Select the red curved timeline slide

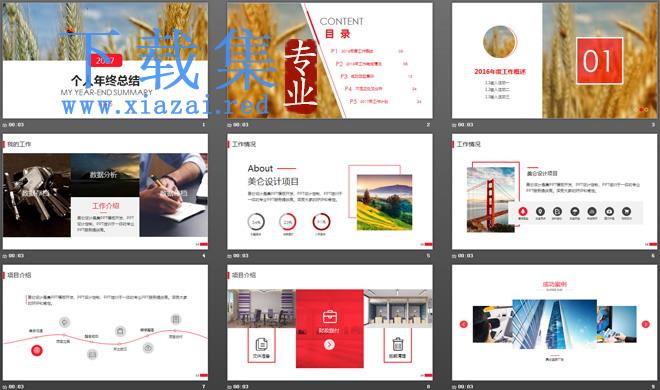point(105,323)
